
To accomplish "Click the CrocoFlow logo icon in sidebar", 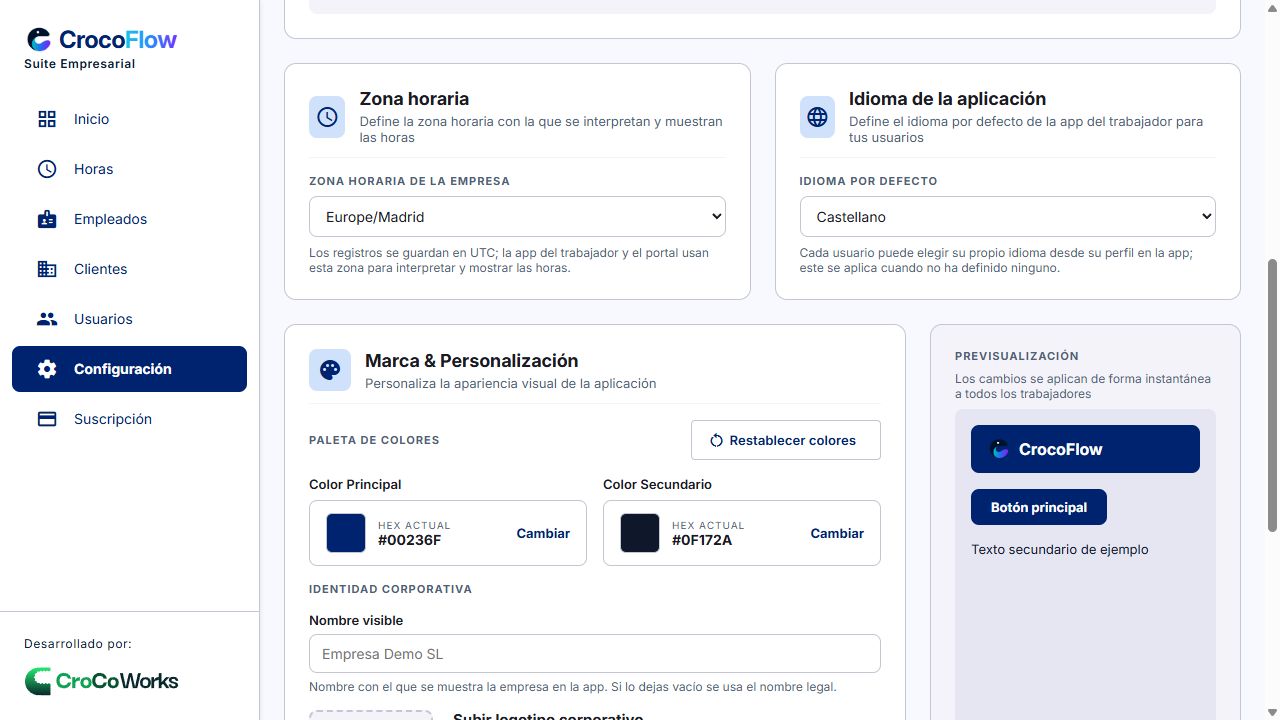I will pos(39,40).
